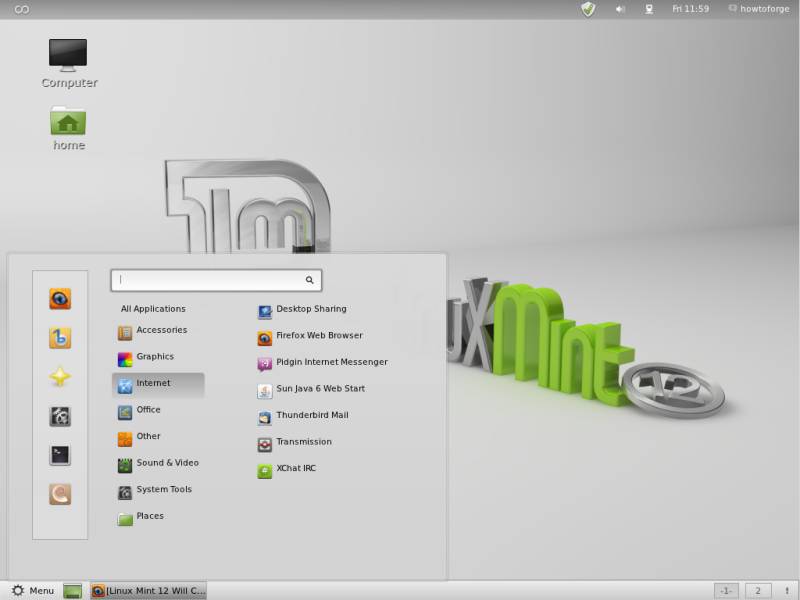Click the yellow star favorites icon
This screenshot has height=600, width=800.
(x=60, y=377)
